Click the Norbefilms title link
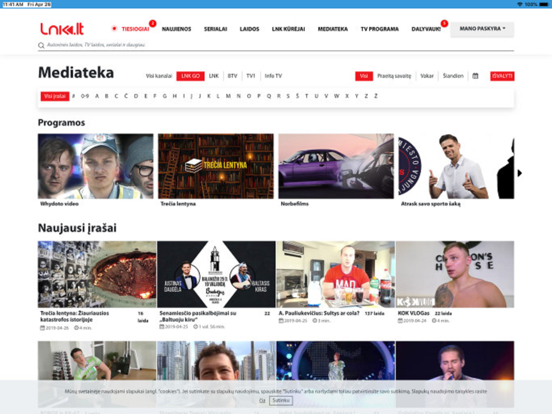The height and width of the screenshot is (414, 552). click(295, 204)
